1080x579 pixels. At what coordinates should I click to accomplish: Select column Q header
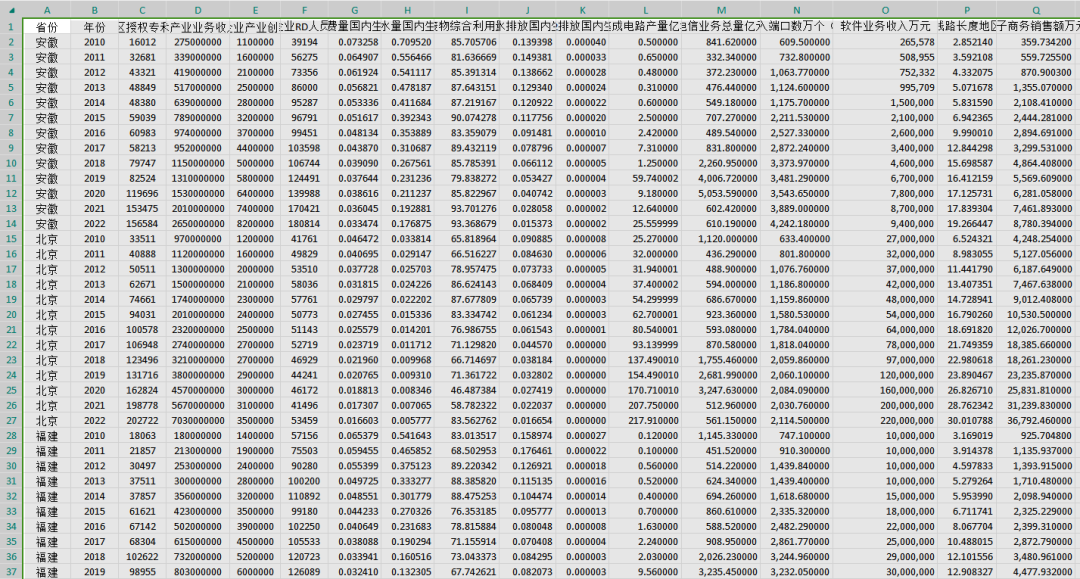(x=1042, y=8)
